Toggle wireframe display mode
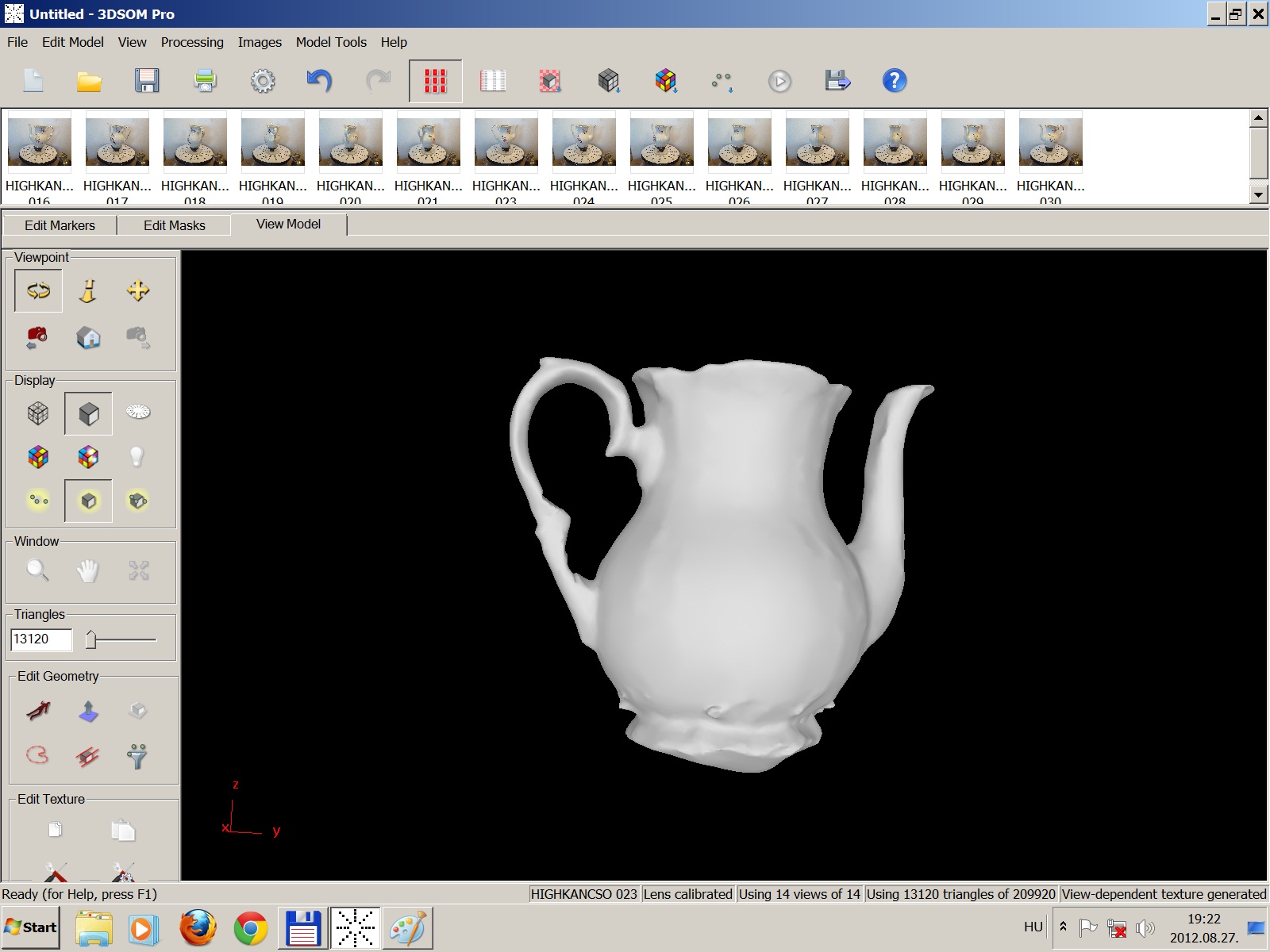Screen dimensions: 1270x952 pos(38,413)
